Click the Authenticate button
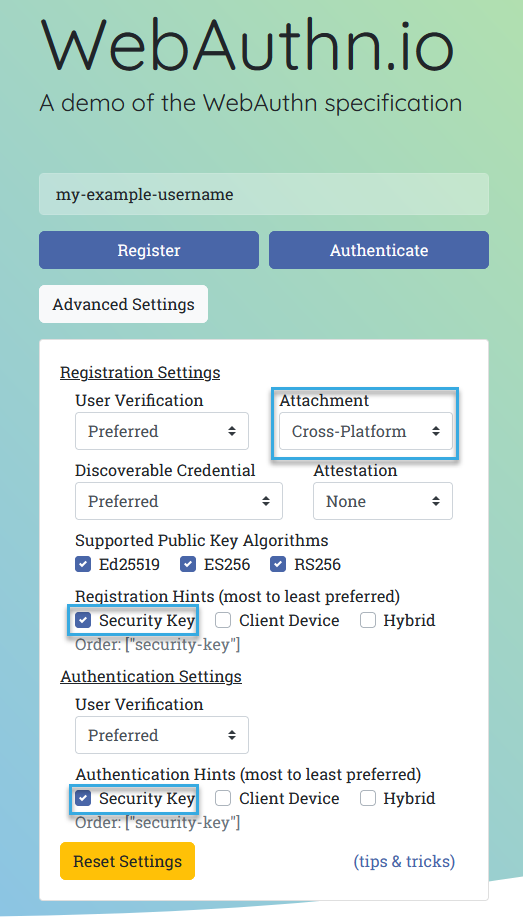The width and height of the screenshot is (523, 920). point(379,250)
